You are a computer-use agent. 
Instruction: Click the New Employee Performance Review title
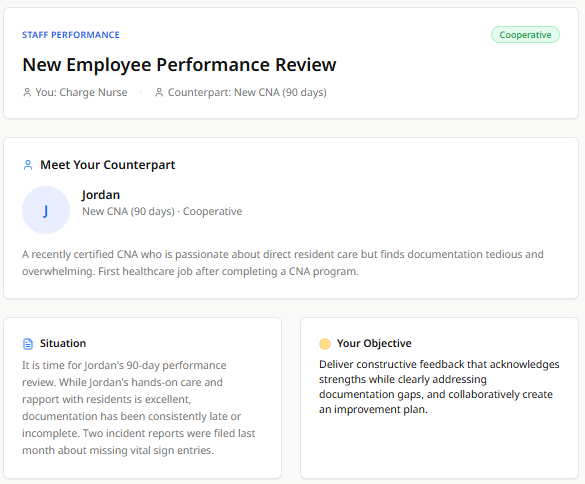click(179, 65)
